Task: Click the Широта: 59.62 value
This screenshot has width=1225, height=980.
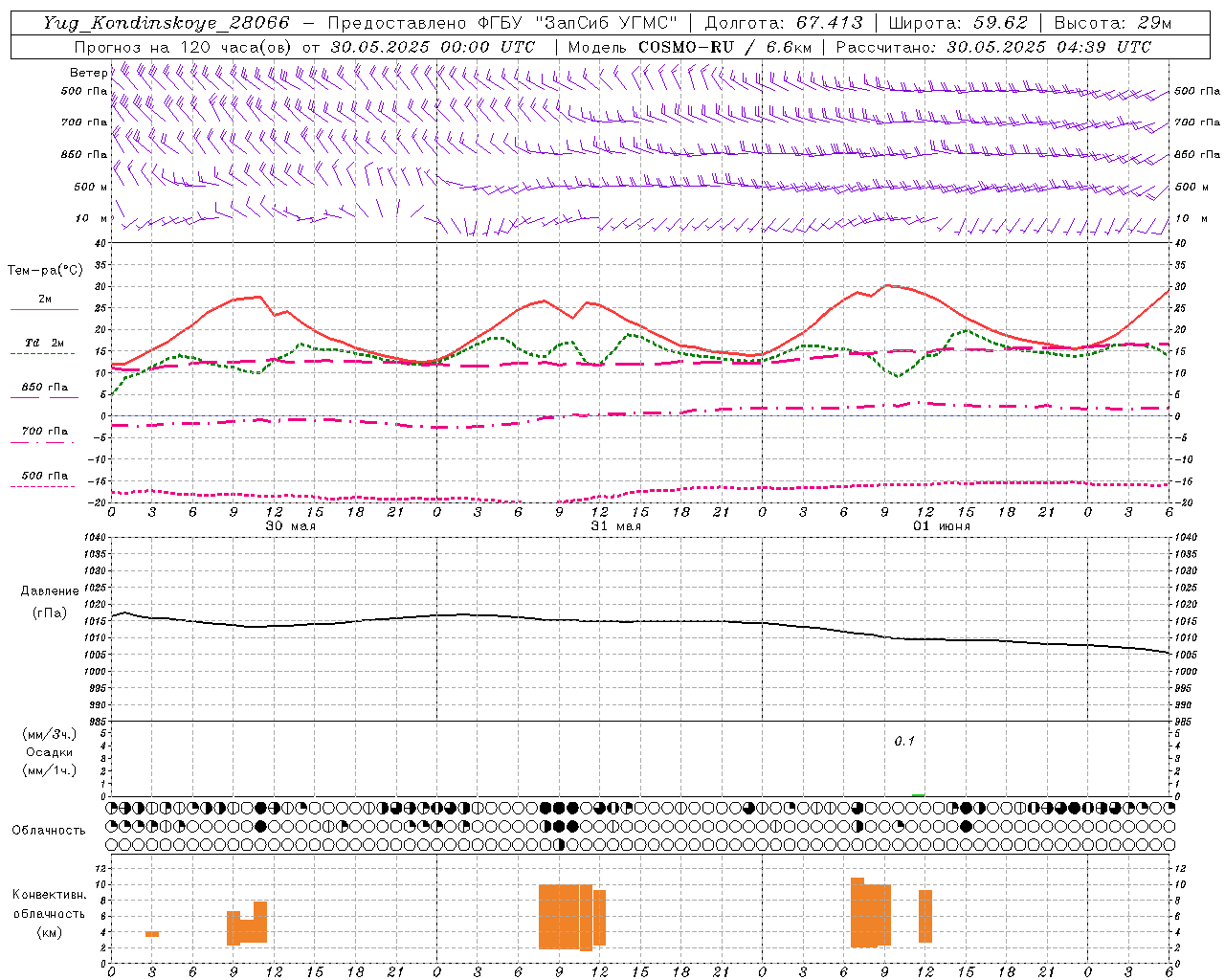Action: [958, 23]
